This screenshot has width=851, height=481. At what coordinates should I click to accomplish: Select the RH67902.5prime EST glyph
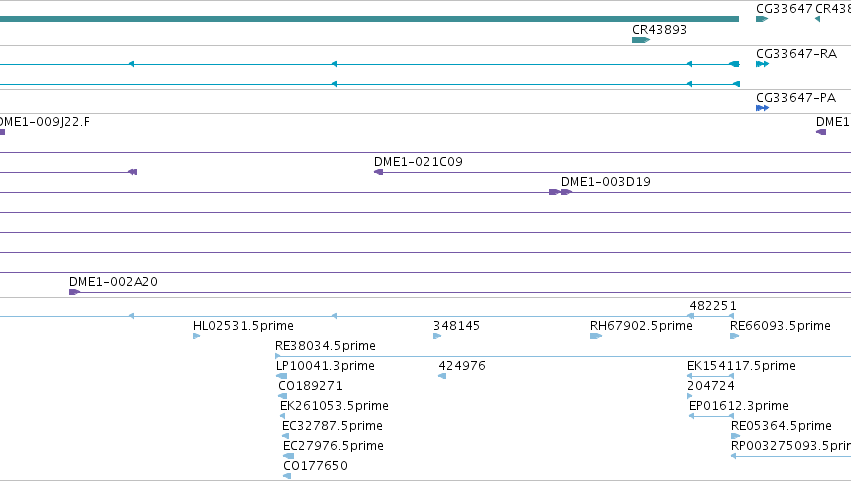coord(596,336)
